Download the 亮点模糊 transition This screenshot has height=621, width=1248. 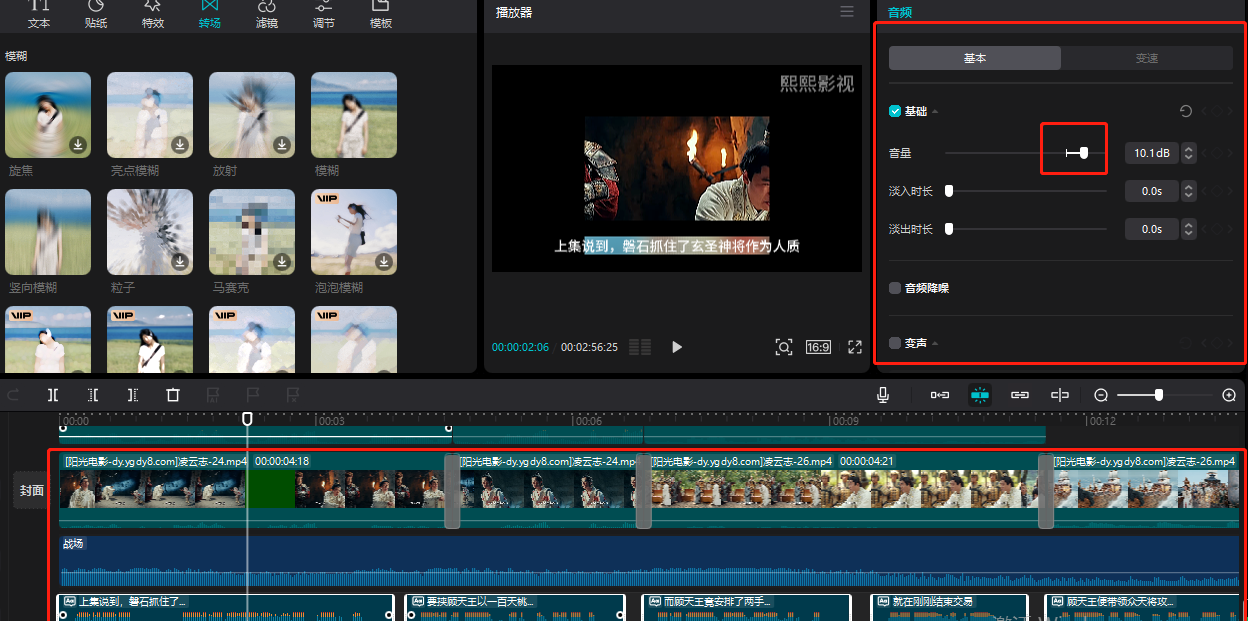[x=180, y=145]
